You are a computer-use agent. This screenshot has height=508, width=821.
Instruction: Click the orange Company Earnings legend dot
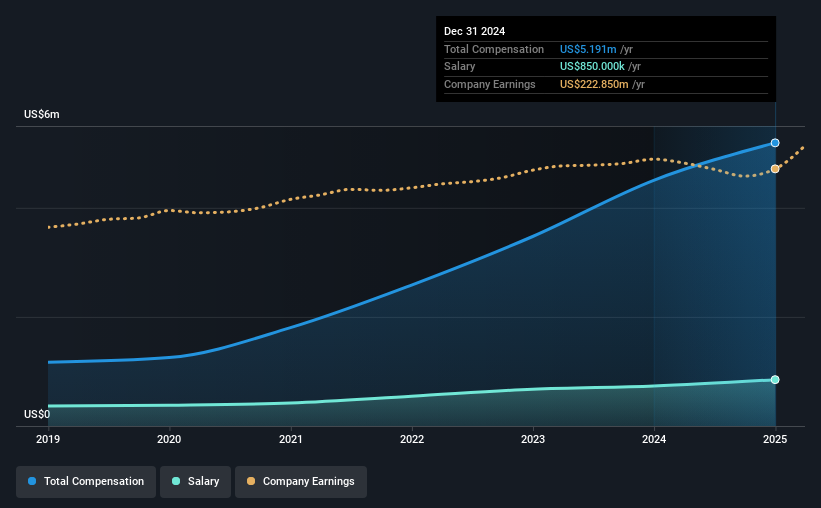point(251,481)
